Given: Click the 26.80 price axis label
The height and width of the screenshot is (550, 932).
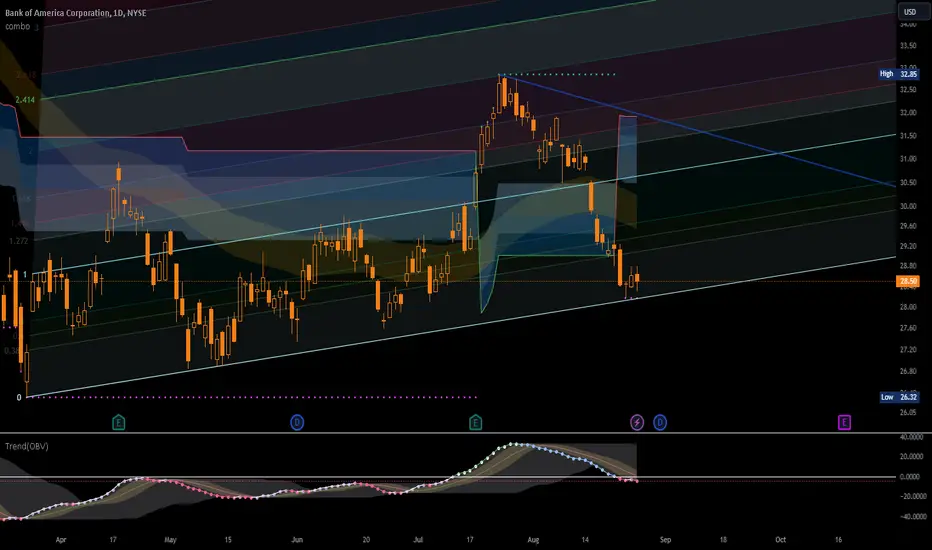Looking at the screenshot, I should tap(908, 371).
